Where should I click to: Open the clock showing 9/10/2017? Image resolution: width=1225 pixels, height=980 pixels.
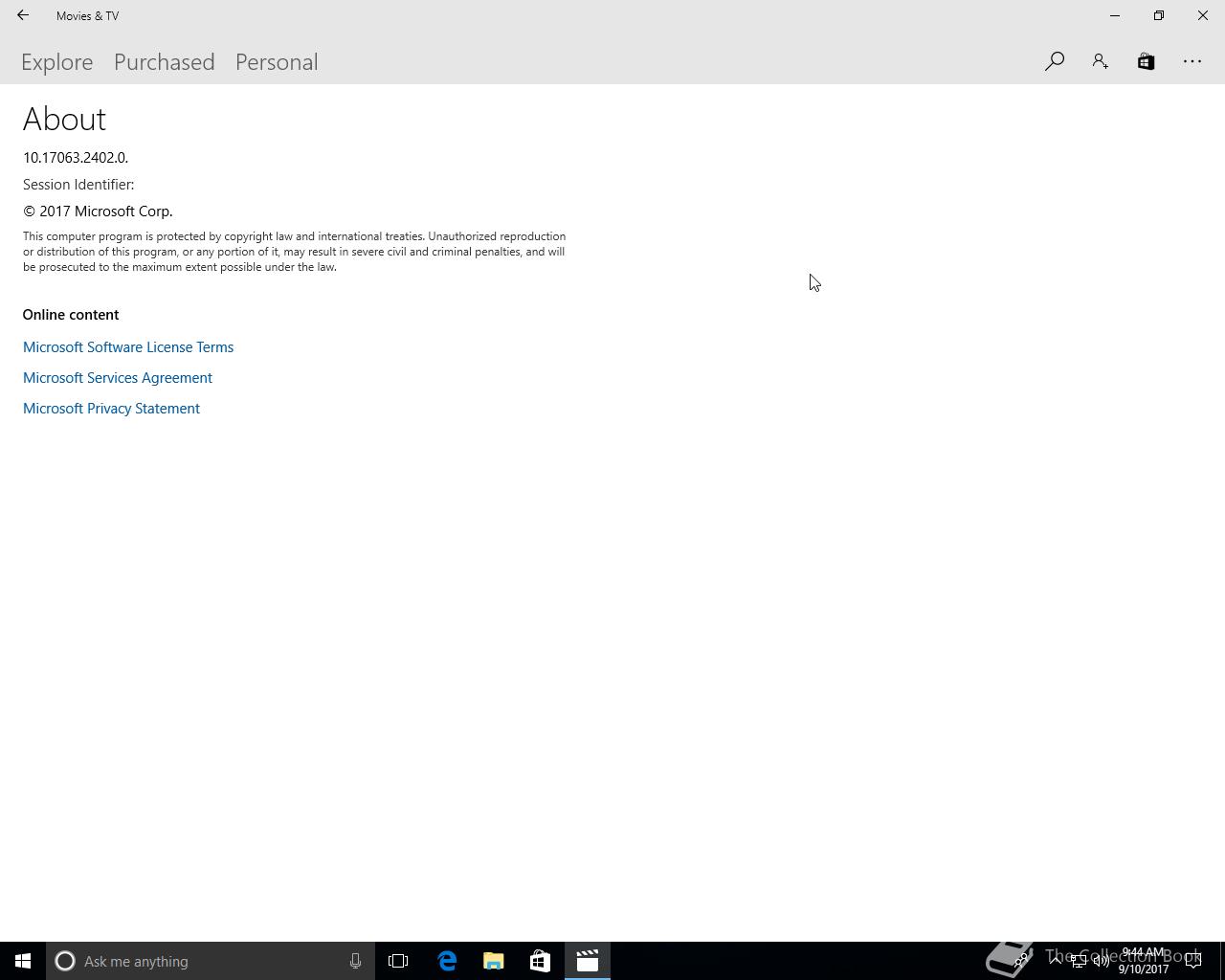click(1144, 961)
